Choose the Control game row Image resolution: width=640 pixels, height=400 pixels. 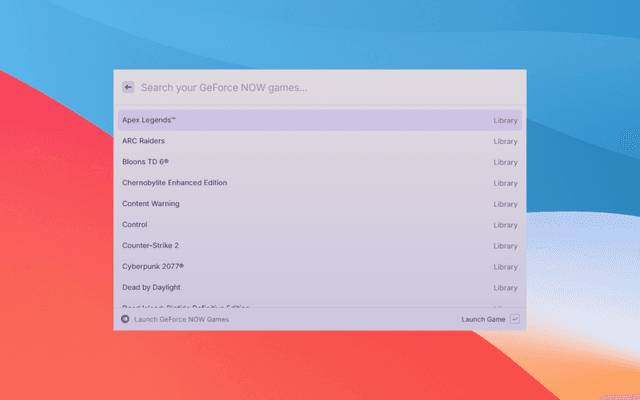320,224
